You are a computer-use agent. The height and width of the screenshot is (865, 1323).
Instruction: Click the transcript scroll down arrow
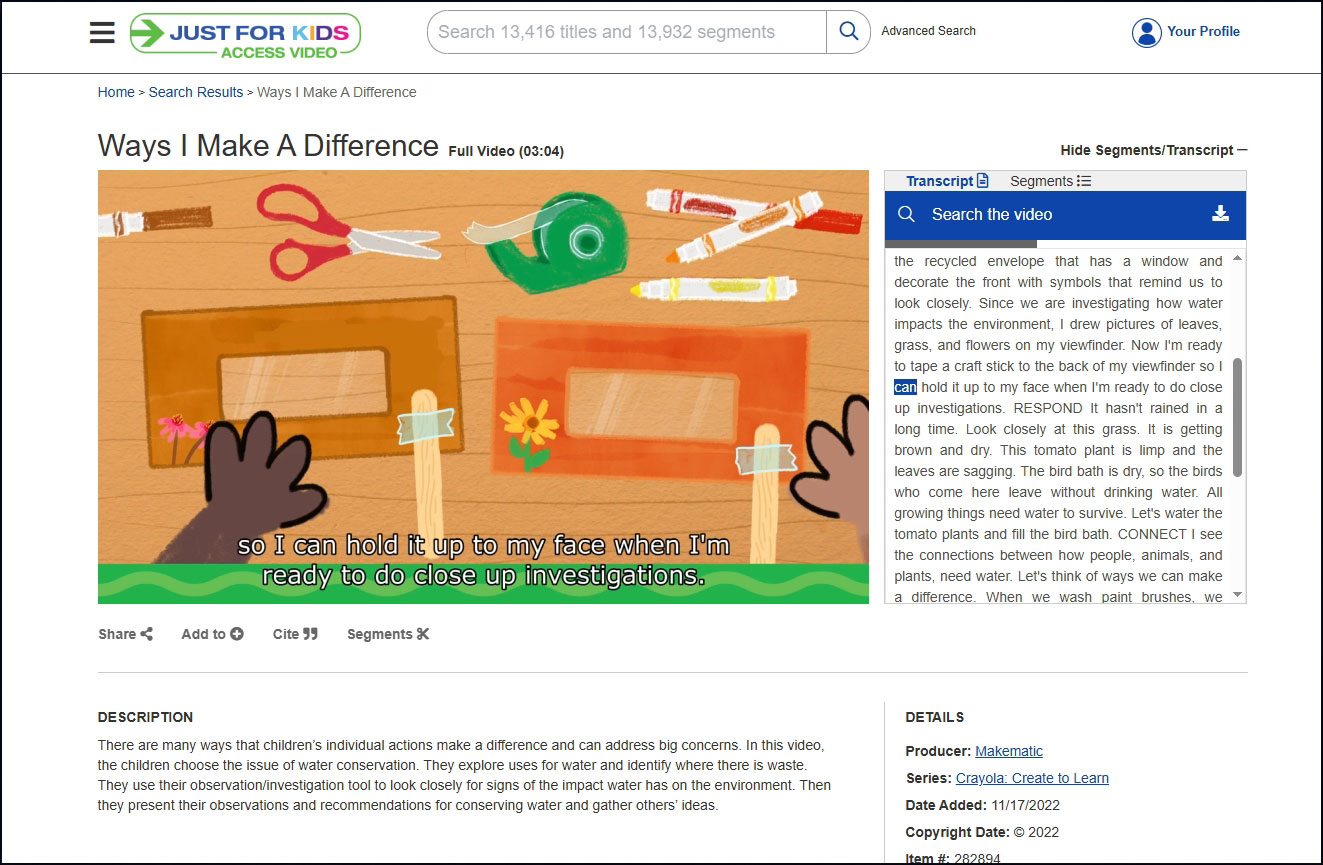1238,595
